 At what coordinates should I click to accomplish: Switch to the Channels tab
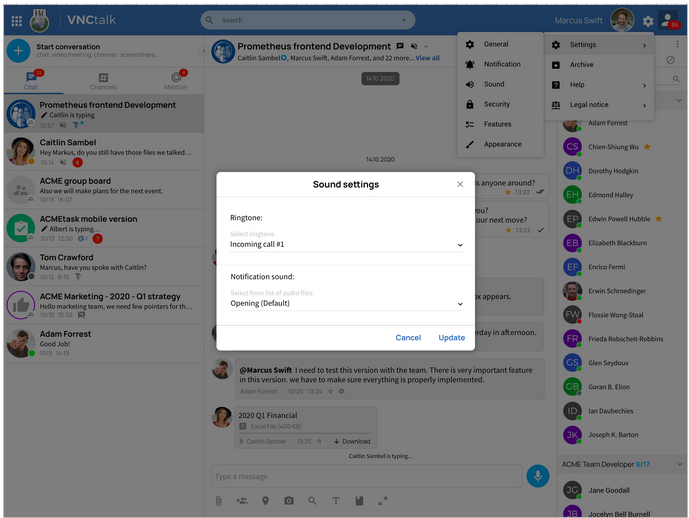tap(103, 81)
